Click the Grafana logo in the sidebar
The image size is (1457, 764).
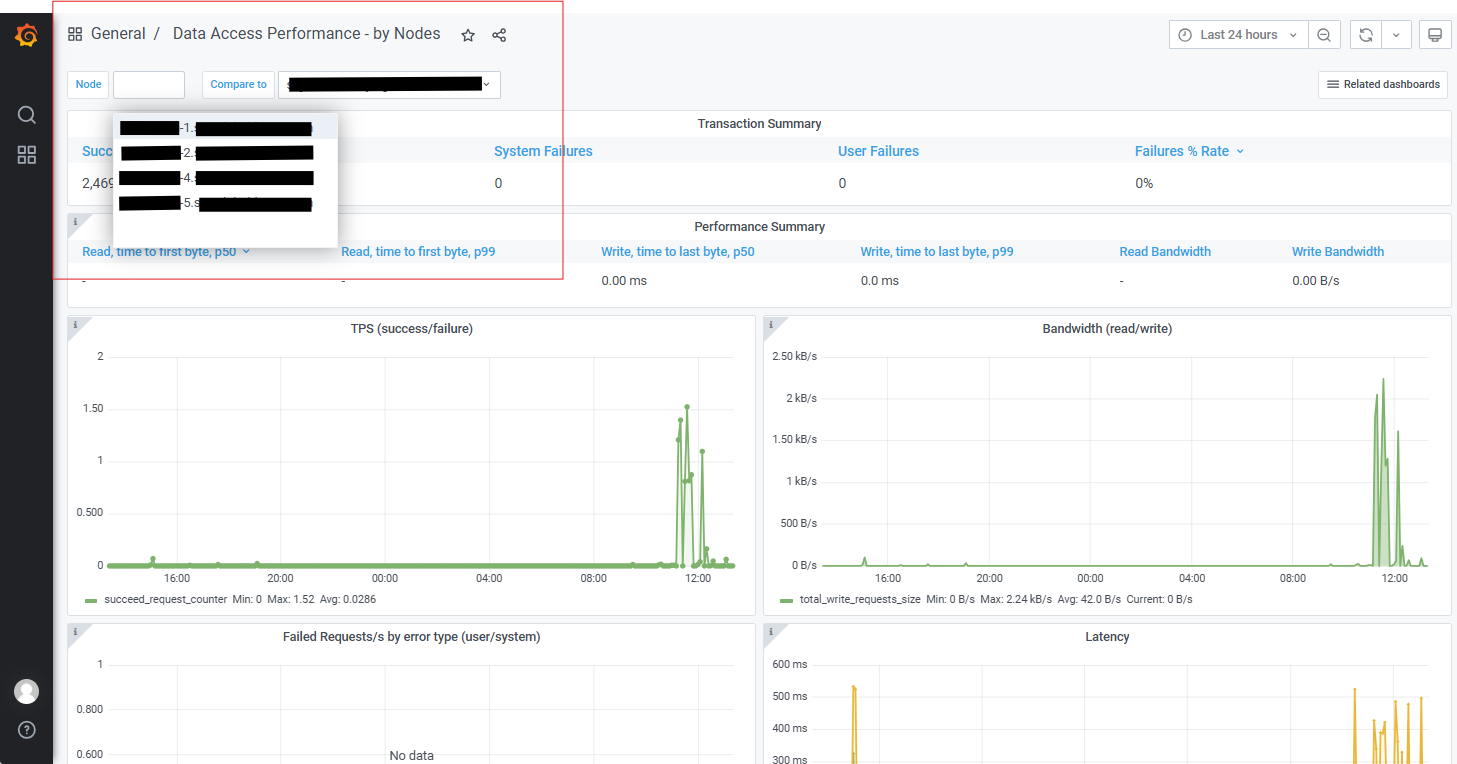(26, 34)
